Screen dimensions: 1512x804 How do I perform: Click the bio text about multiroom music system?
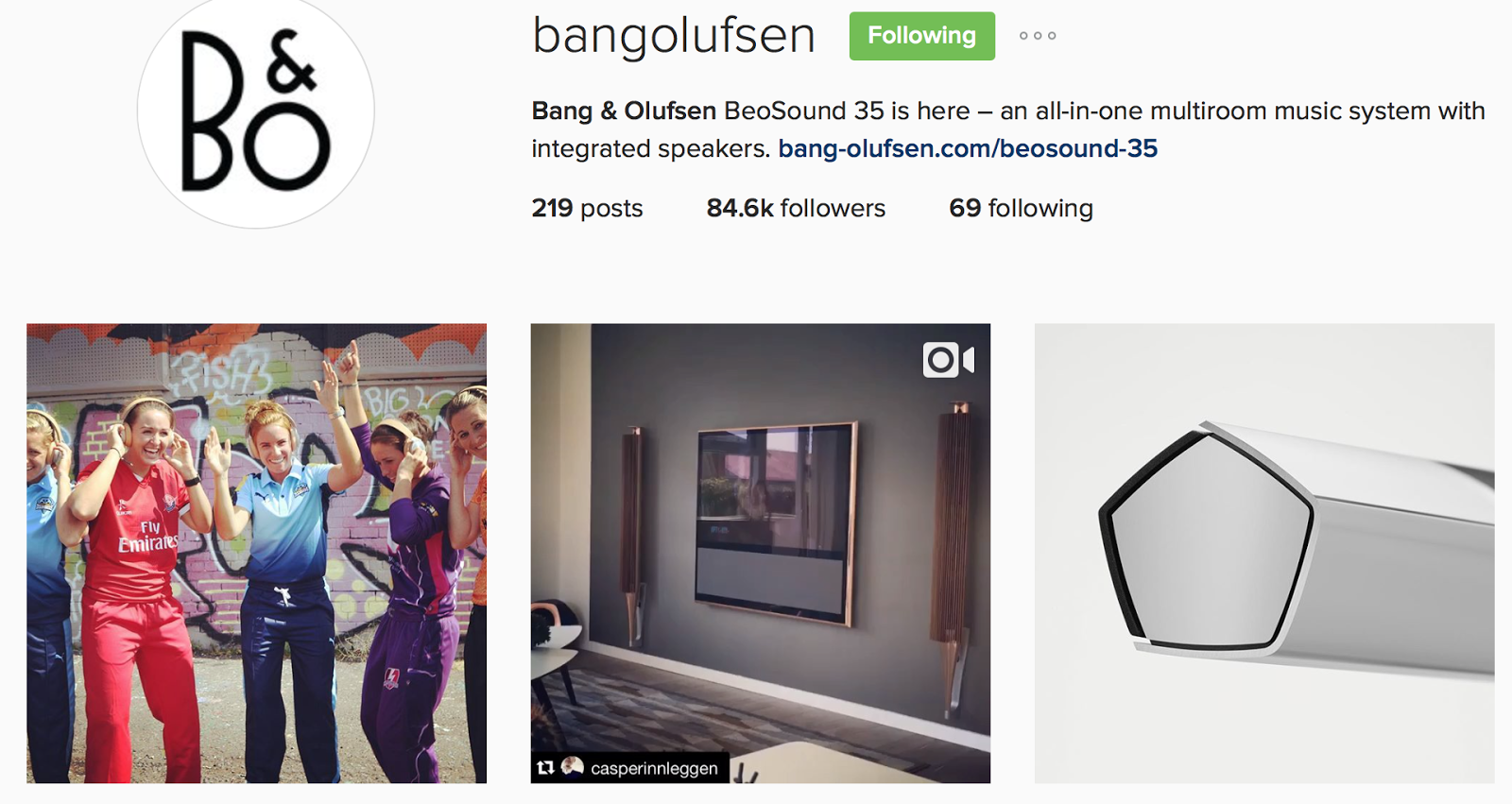[1008, 129]
